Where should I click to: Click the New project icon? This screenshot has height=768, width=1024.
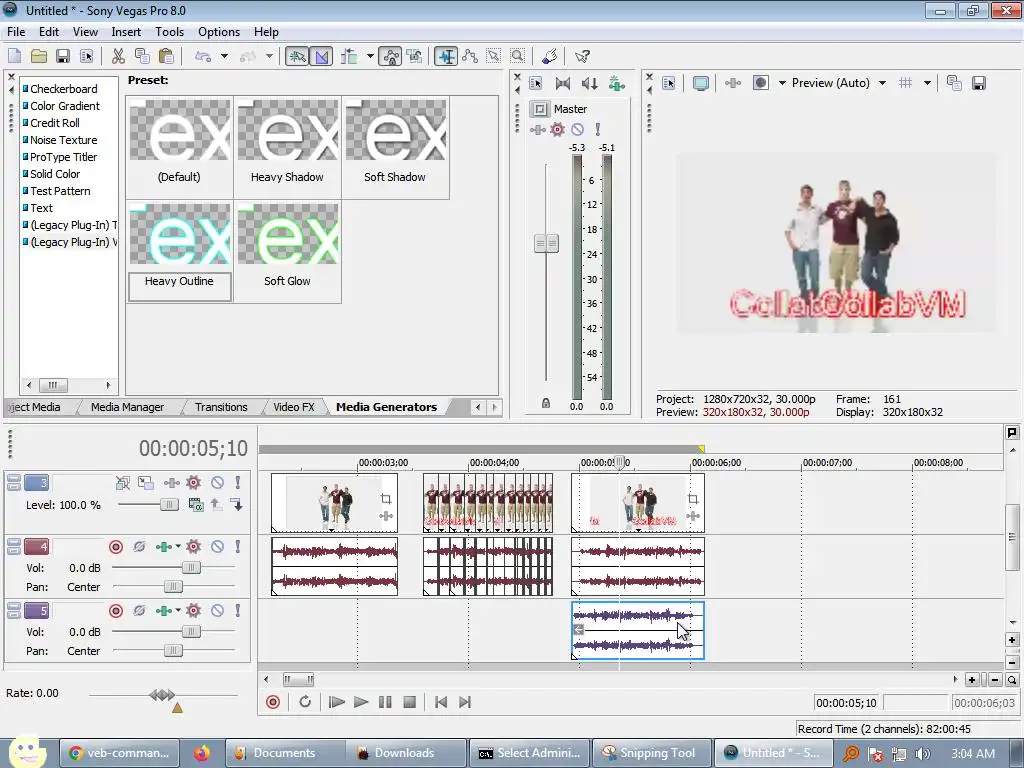click(14, 56)
